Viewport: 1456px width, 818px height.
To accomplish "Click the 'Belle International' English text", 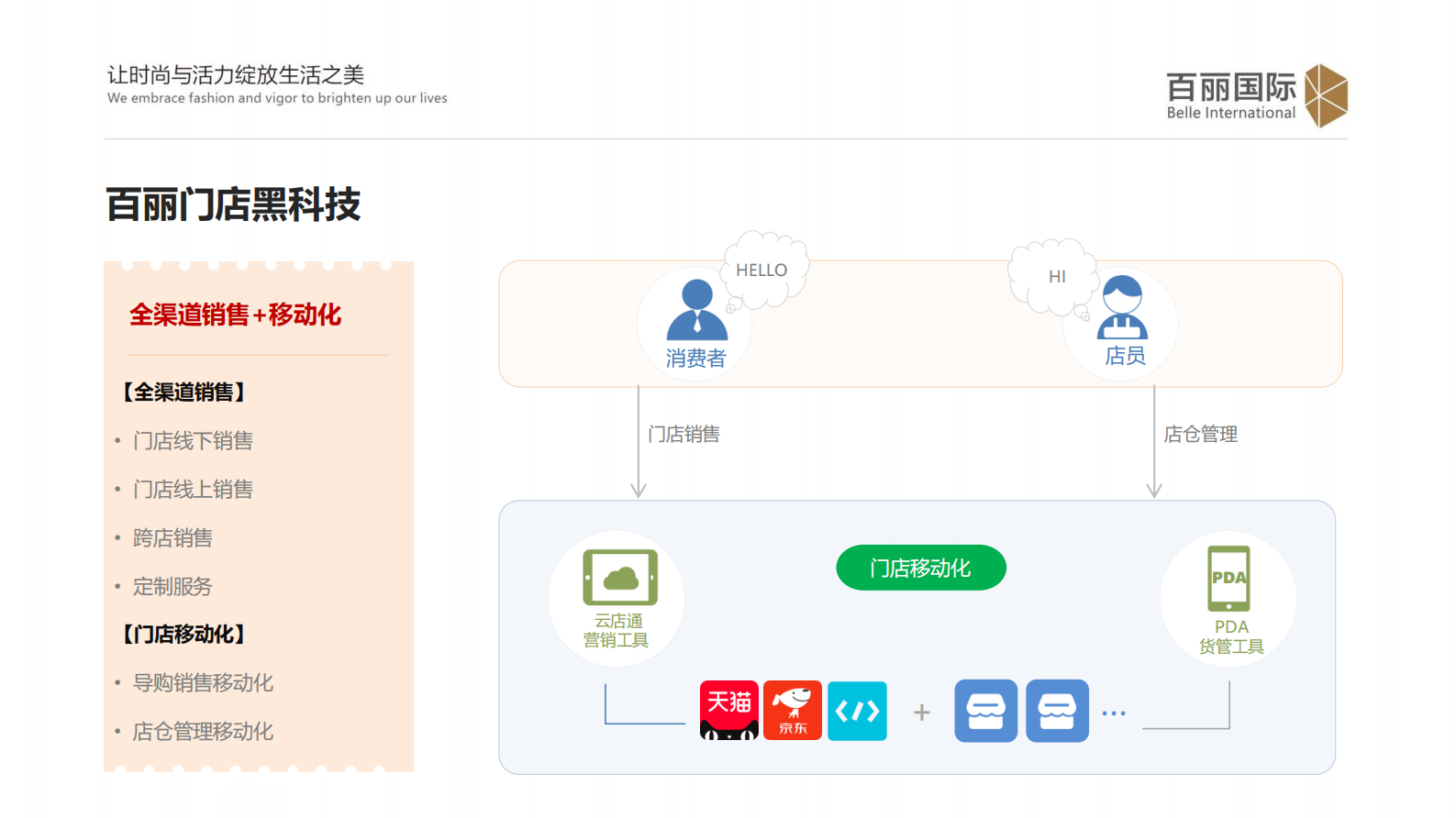I will 1231,113.
